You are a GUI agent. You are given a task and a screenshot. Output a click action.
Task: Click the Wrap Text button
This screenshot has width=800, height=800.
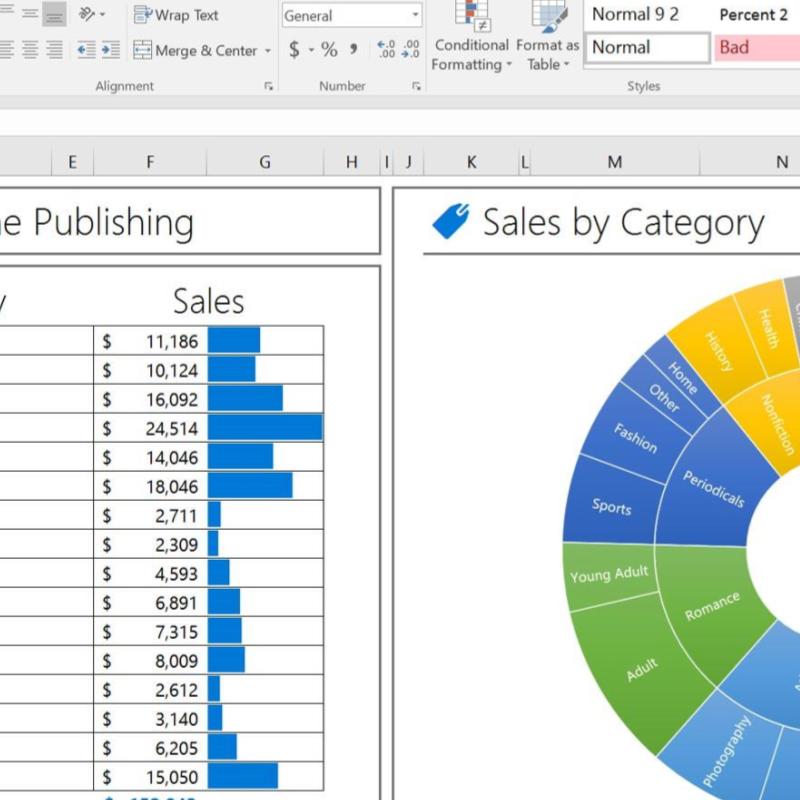(x=176, y=16)
